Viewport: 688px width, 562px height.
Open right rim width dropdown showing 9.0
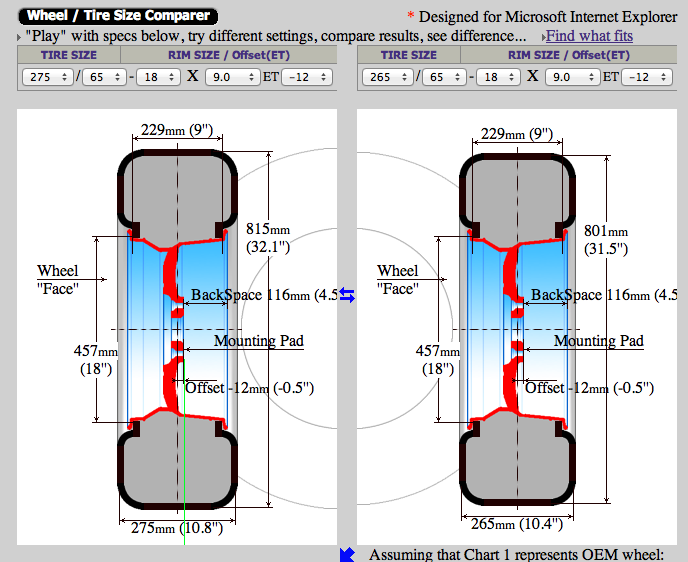click(573, 77)
